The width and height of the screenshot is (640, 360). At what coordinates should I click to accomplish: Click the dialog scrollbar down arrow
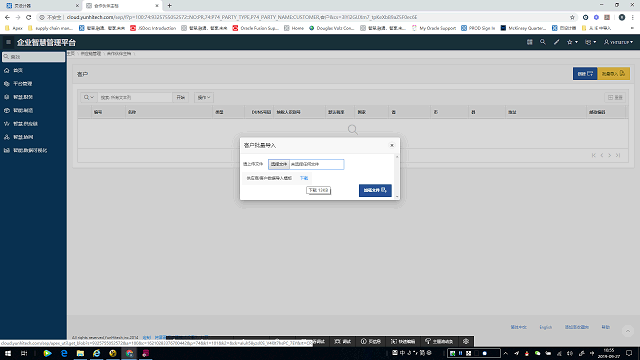[397, 197]
